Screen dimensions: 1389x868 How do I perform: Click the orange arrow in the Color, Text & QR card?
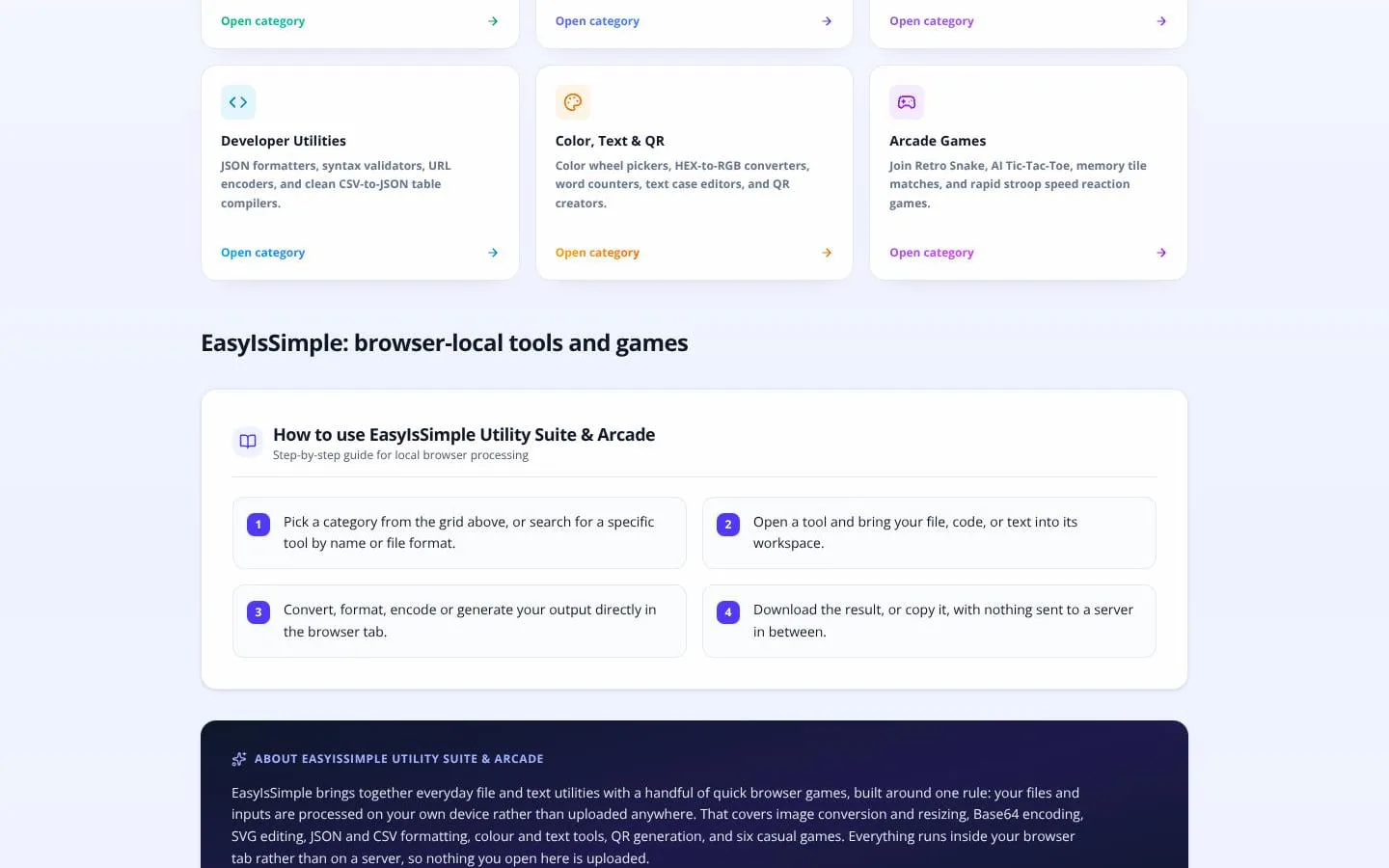tap(827, 253)
